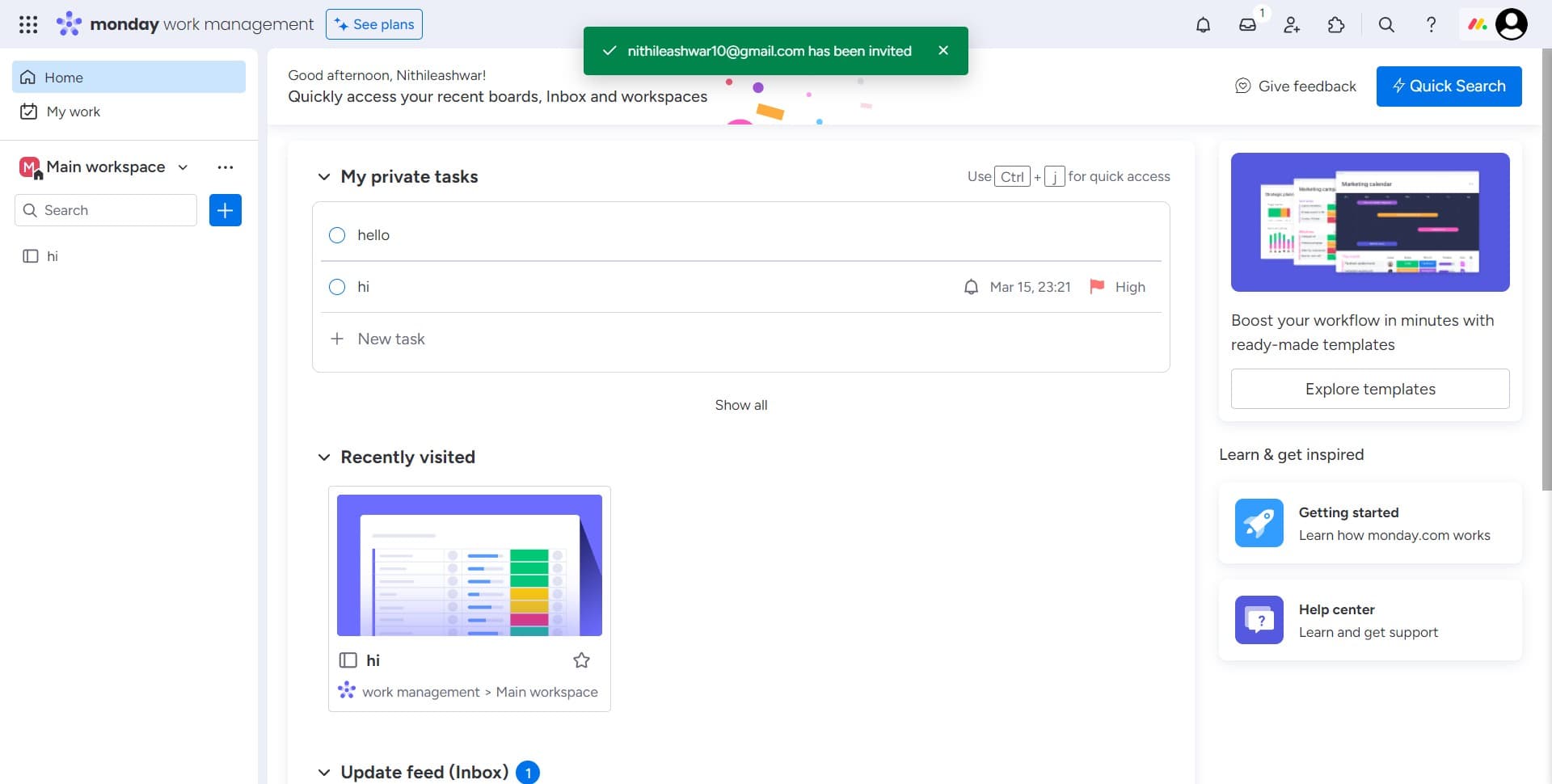The image size is (1552, 784).
Task: Open the notifications bell
Action: [1203, 24]
